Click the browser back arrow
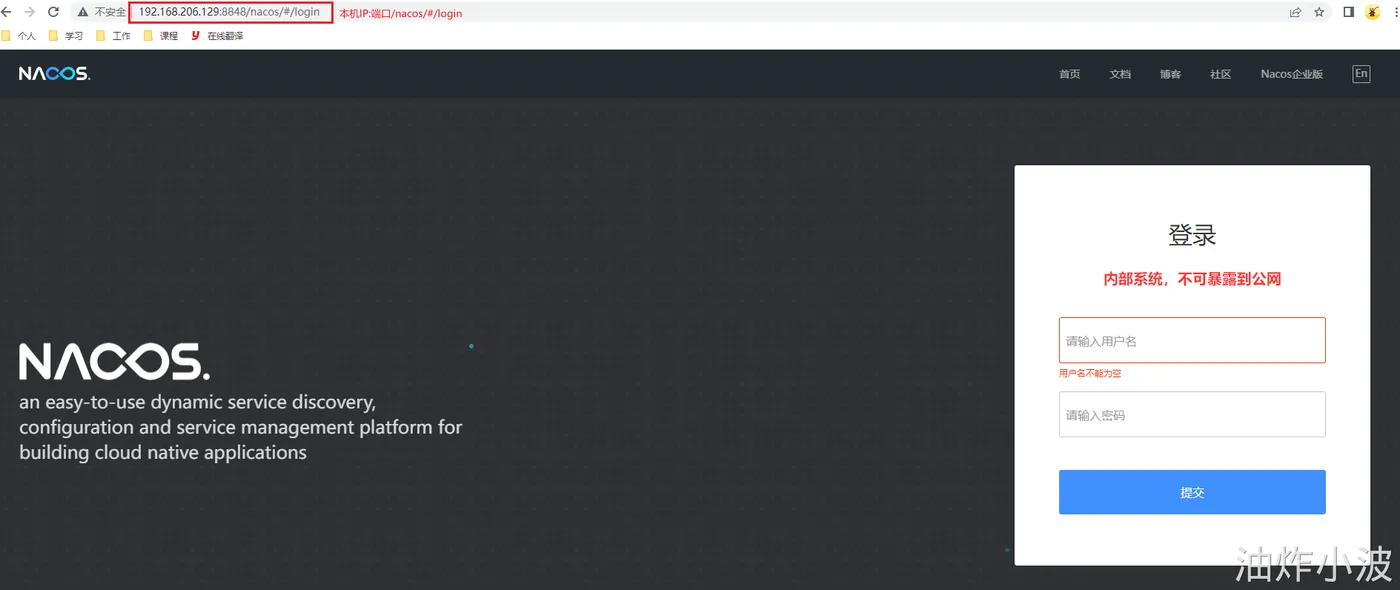Image resolution: width=1400 pixels, height=590 pixels. (x=6, y=12)
